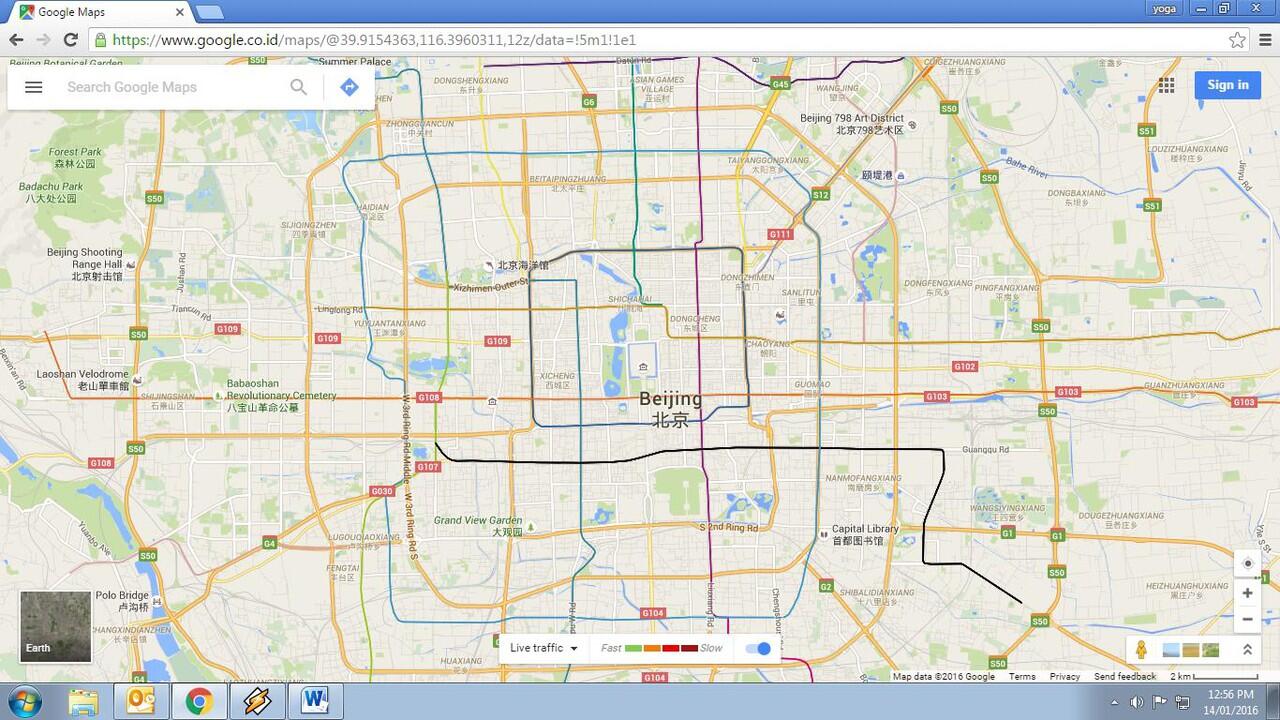Click the Send feedback link
Viewport: 1280px width, 720px height.
[x=1125, y=677]
